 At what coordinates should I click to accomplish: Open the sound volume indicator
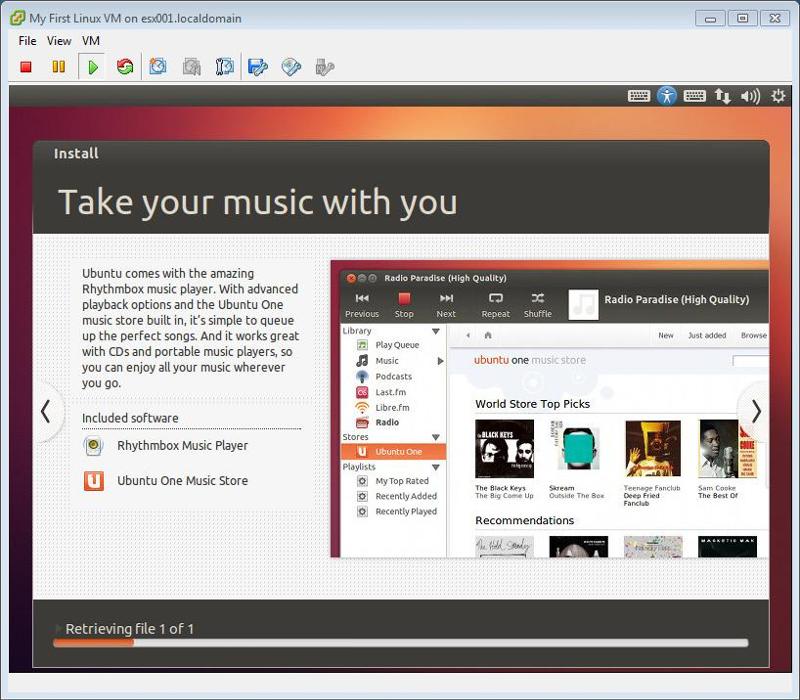coord(751,96)
